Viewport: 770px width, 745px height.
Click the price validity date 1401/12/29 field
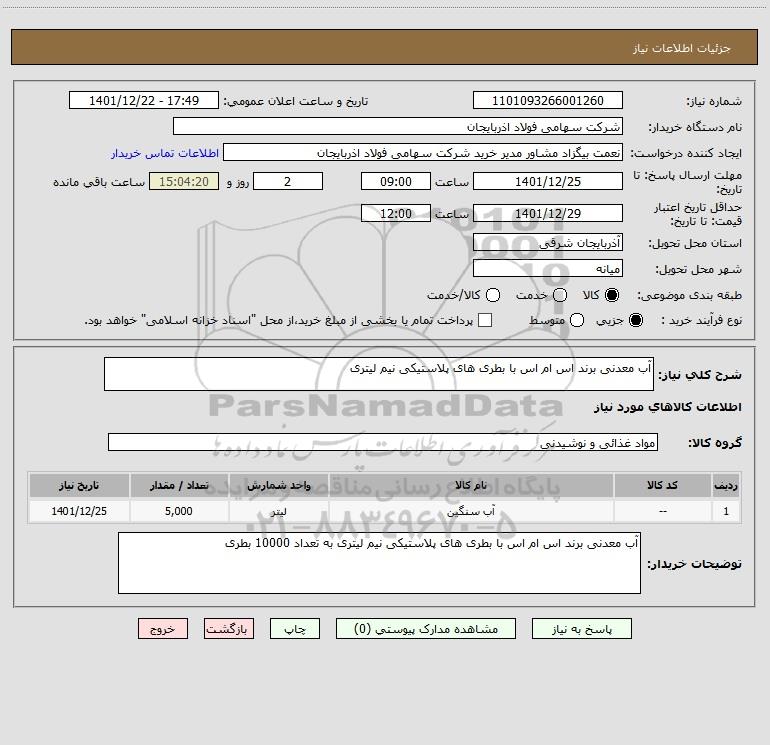[x=548, y=213]
